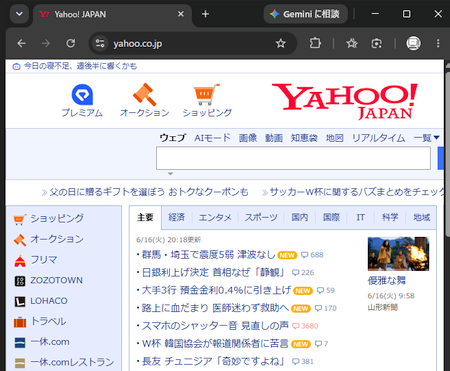Bookmark this page with star in address bar
The width and height of the screenshot is (450, 371).
(x=281, y=43)
